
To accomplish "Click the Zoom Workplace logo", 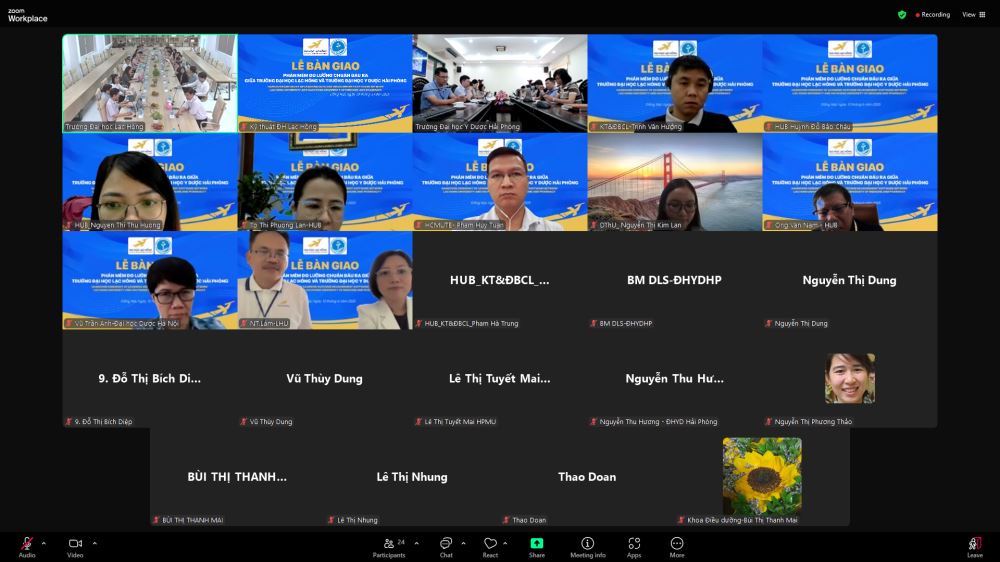I will 27,15.
